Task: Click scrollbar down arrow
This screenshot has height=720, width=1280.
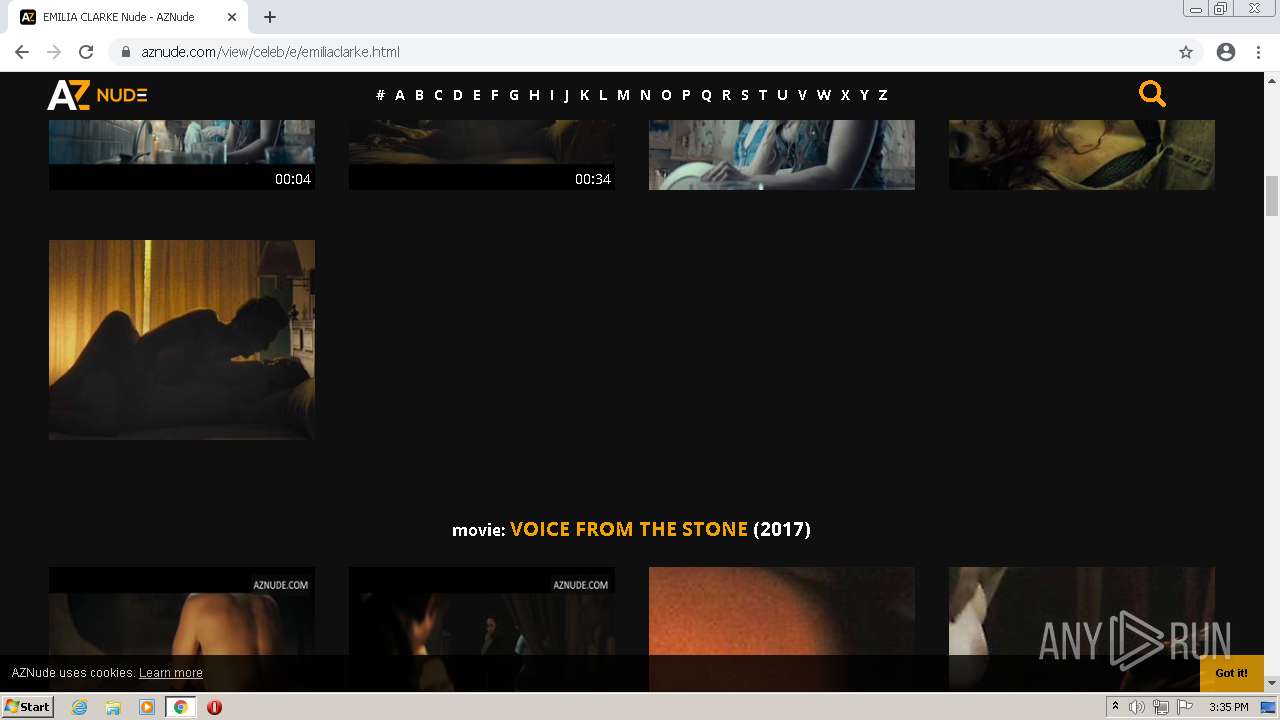Action: coord(1272,683)
